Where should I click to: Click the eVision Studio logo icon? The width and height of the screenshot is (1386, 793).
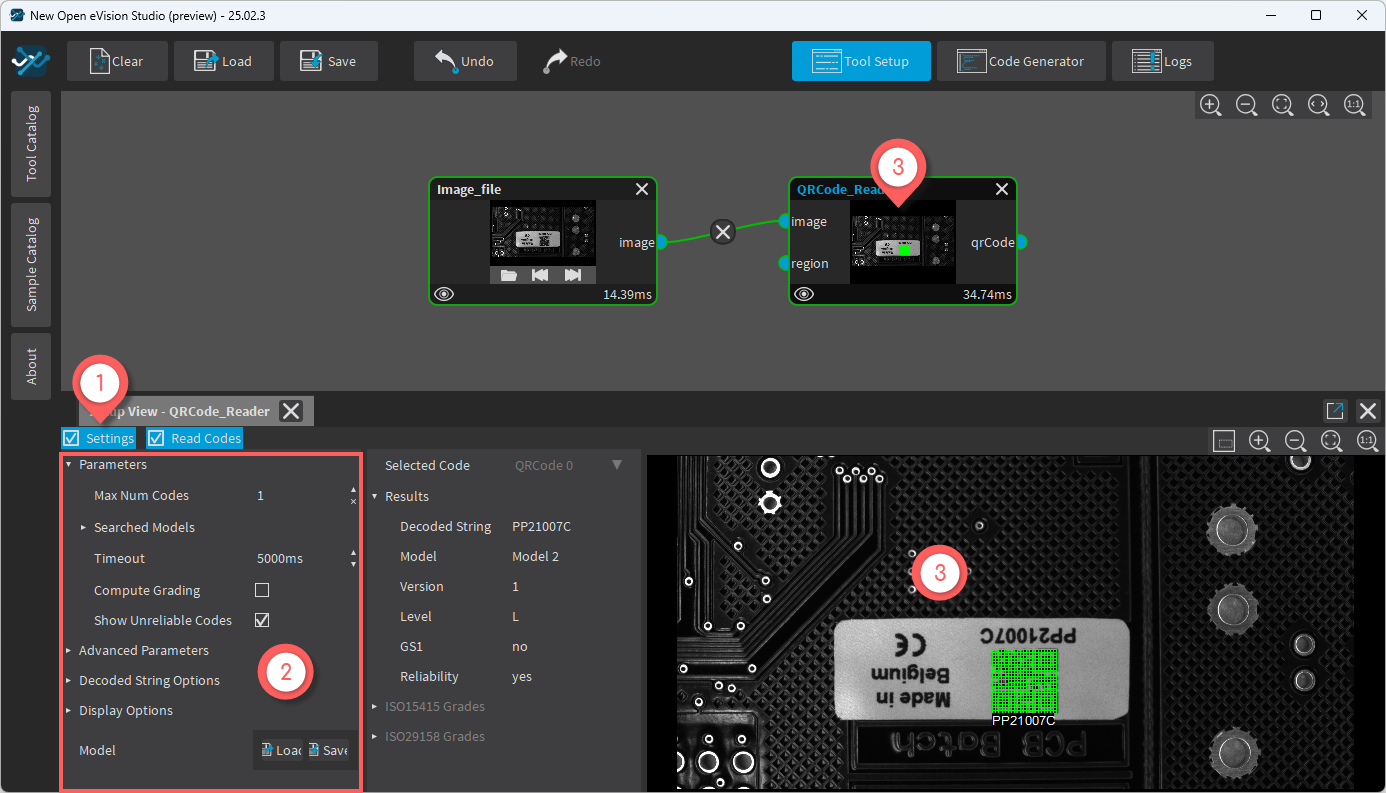(30, 61)
